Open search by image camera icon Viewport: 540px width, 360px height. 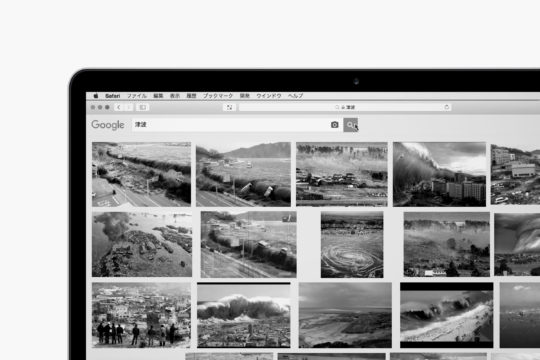click(334, 125)
